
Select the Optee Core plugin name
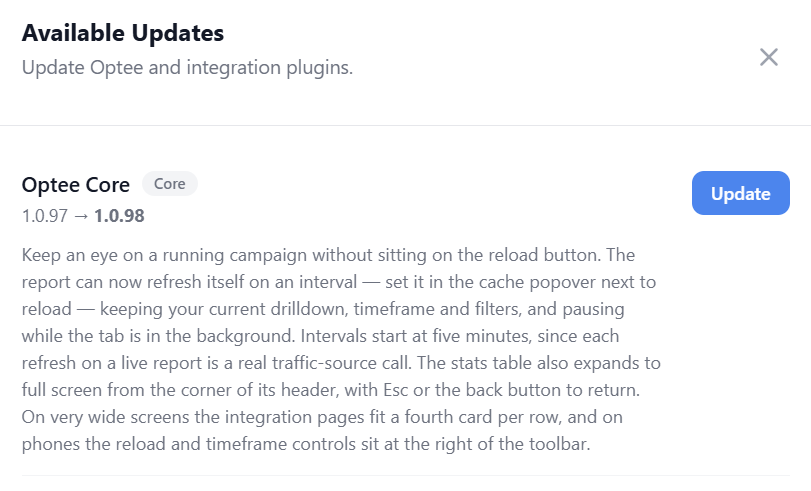(76, 185)
